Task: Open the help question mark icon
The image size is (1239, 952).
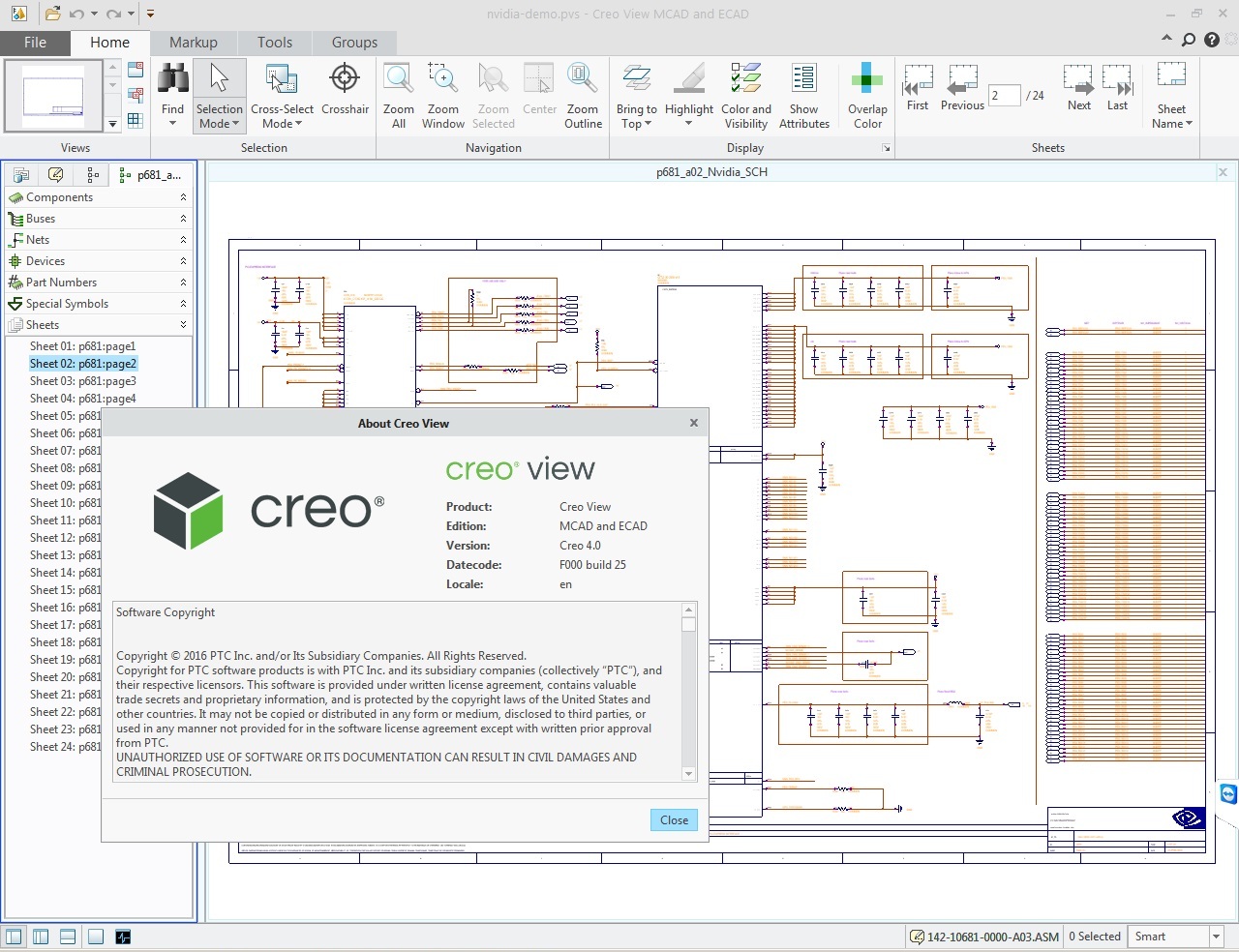Action: click(x=1212, y=40)
